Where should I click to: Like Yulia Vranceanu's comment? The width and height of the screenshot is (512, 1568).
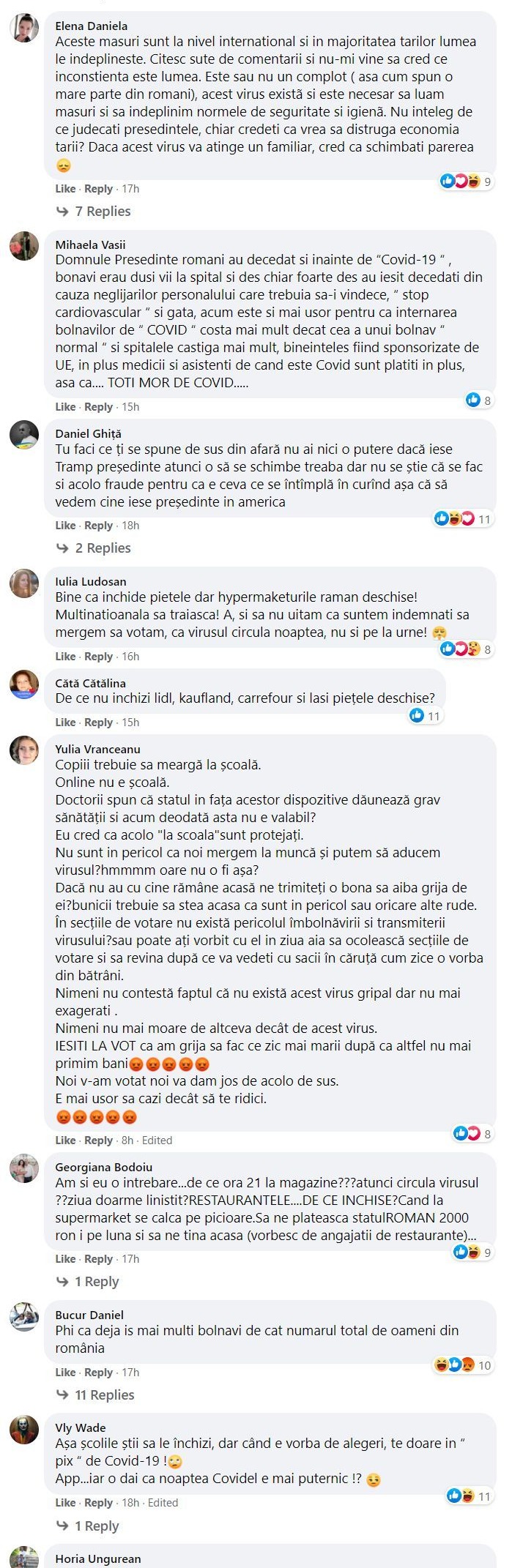pyautogui.click(x=65, y=1140)
